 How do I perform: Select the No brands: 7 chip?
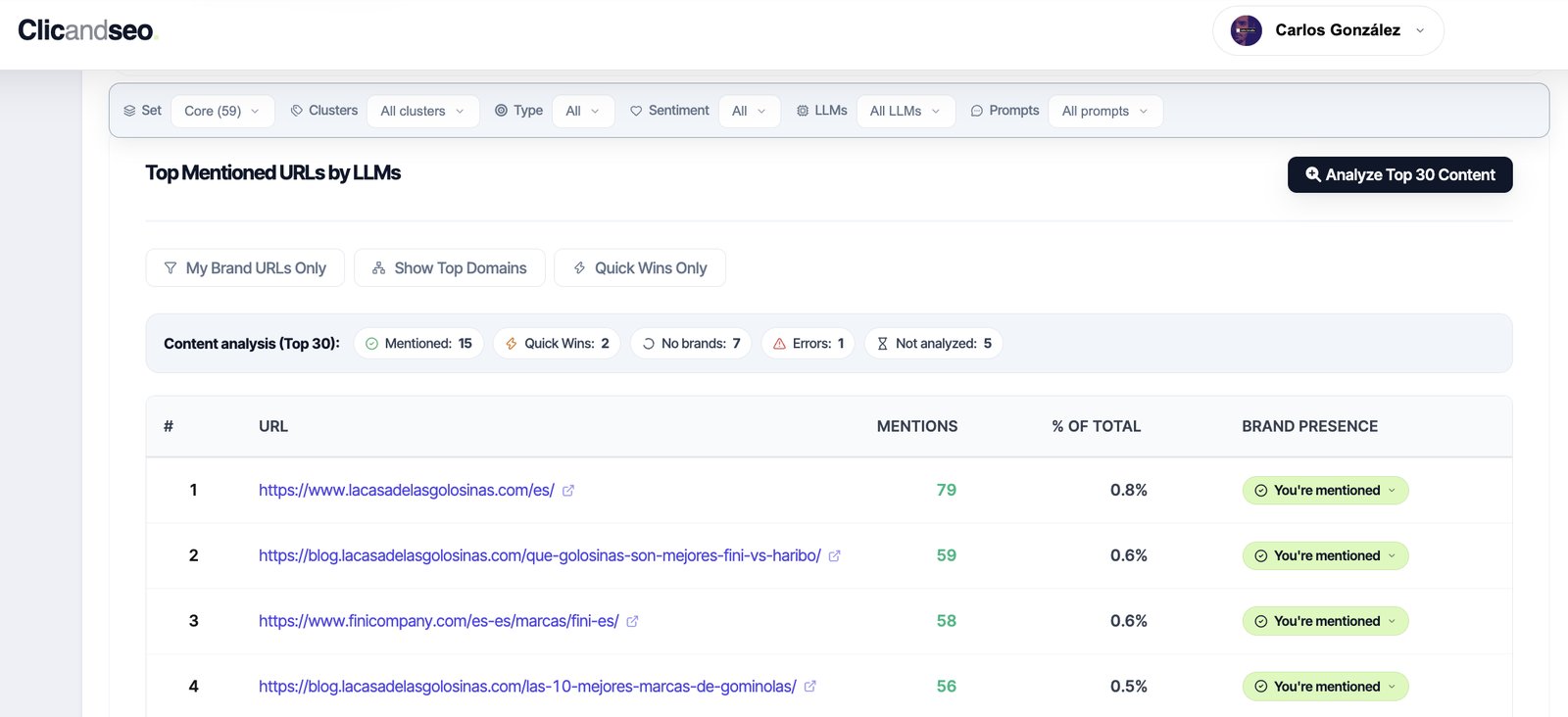tap(691, 343)
